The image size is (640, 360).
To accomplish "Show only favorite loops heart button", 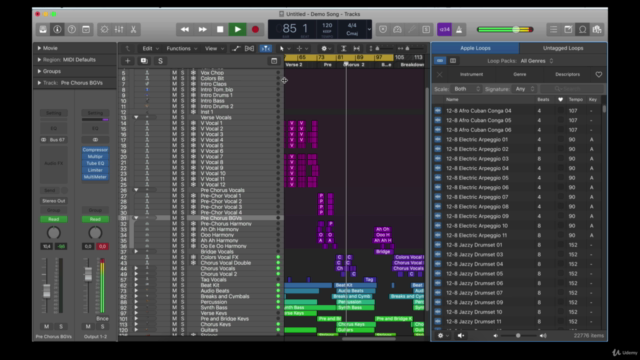I will 598,74.
